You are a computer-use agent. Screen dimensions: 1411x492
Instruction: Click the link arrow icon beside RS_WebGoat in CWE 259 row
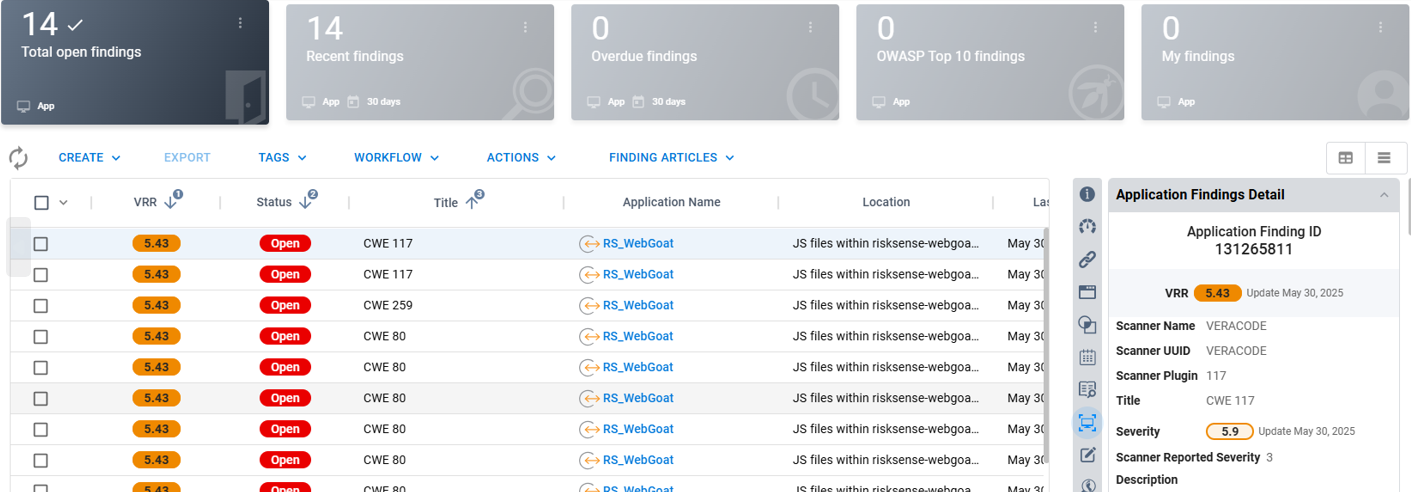click(589, 305)
